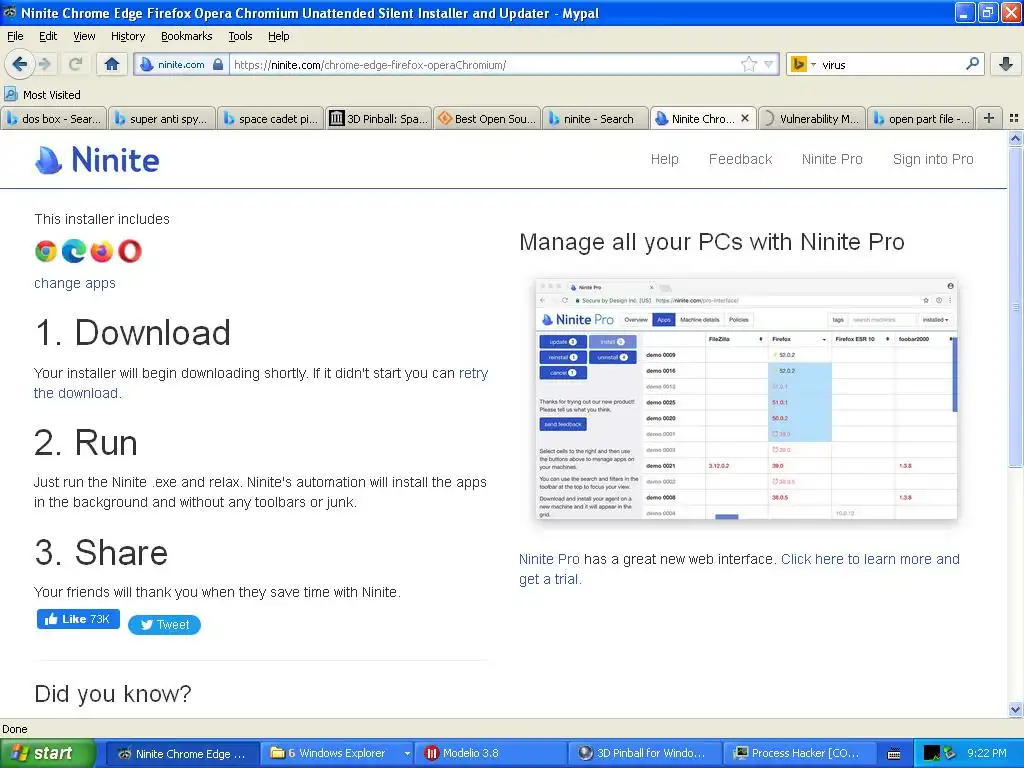
Task: Open the home page via house icon
Action: point(112,64)
